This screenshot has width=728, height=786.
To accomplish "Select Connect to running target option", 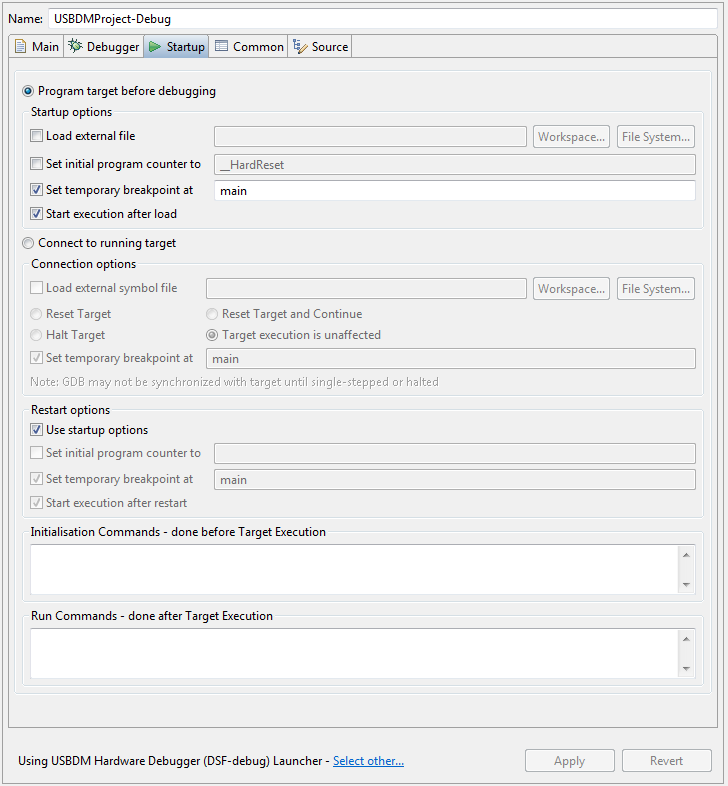I will 28,243.
